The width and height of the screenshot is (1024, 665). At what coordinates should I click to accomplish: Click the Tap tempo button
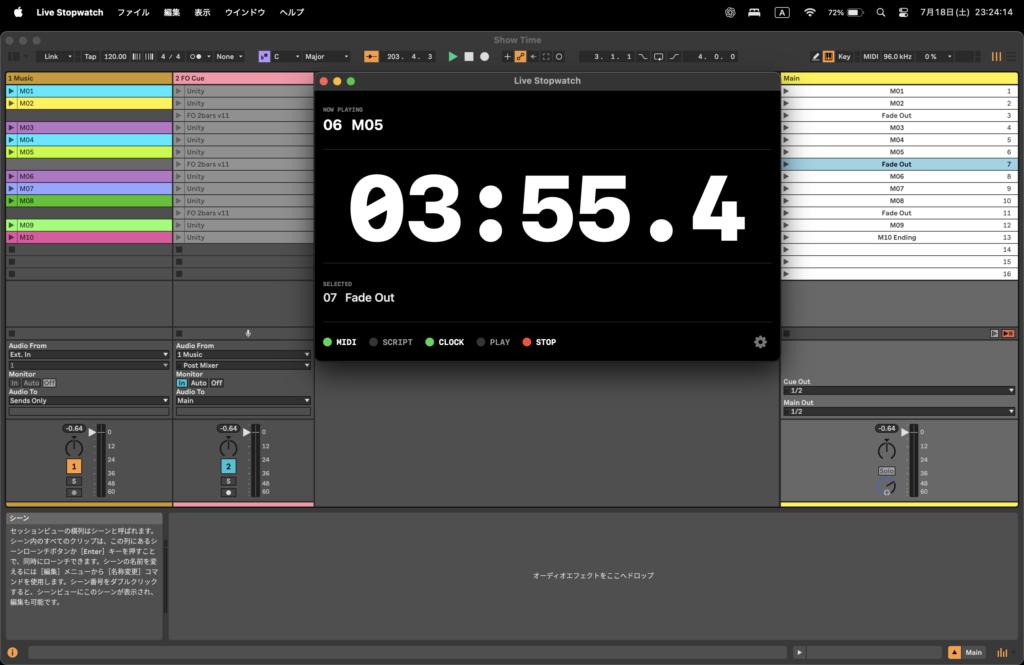[x=90, y=57]
